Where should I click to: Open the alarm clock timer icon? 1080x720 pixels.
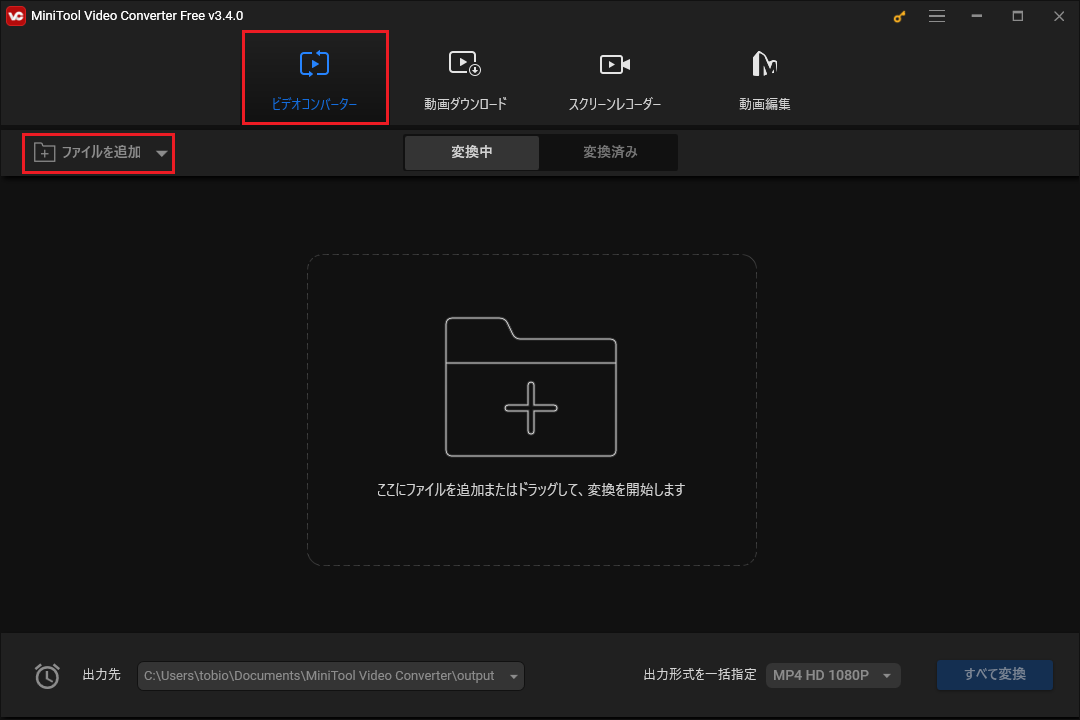click(47, 676)
